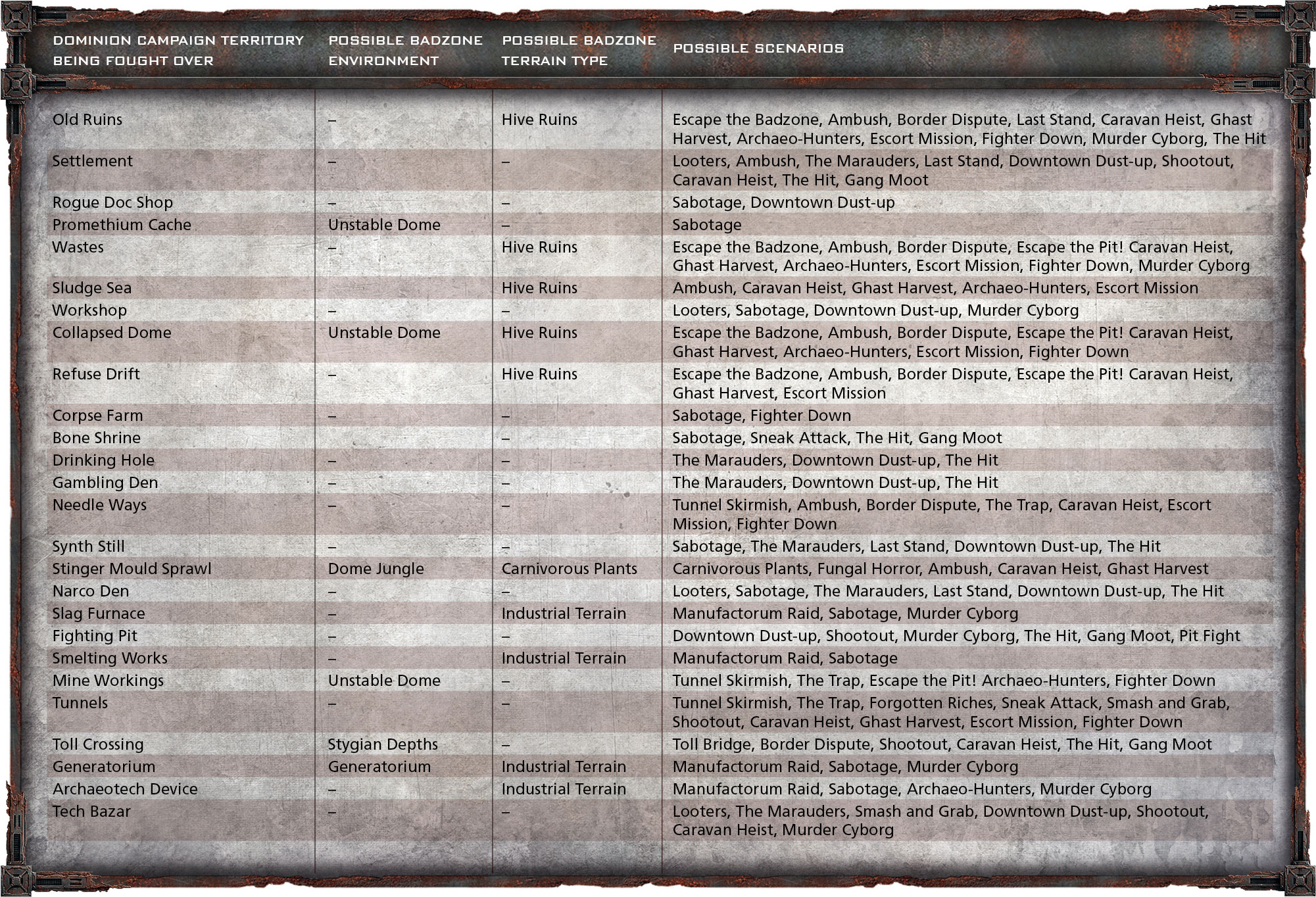
Task: Select 'Hive Ruins' in the Wastes row
Action: (x=539, y=247)
